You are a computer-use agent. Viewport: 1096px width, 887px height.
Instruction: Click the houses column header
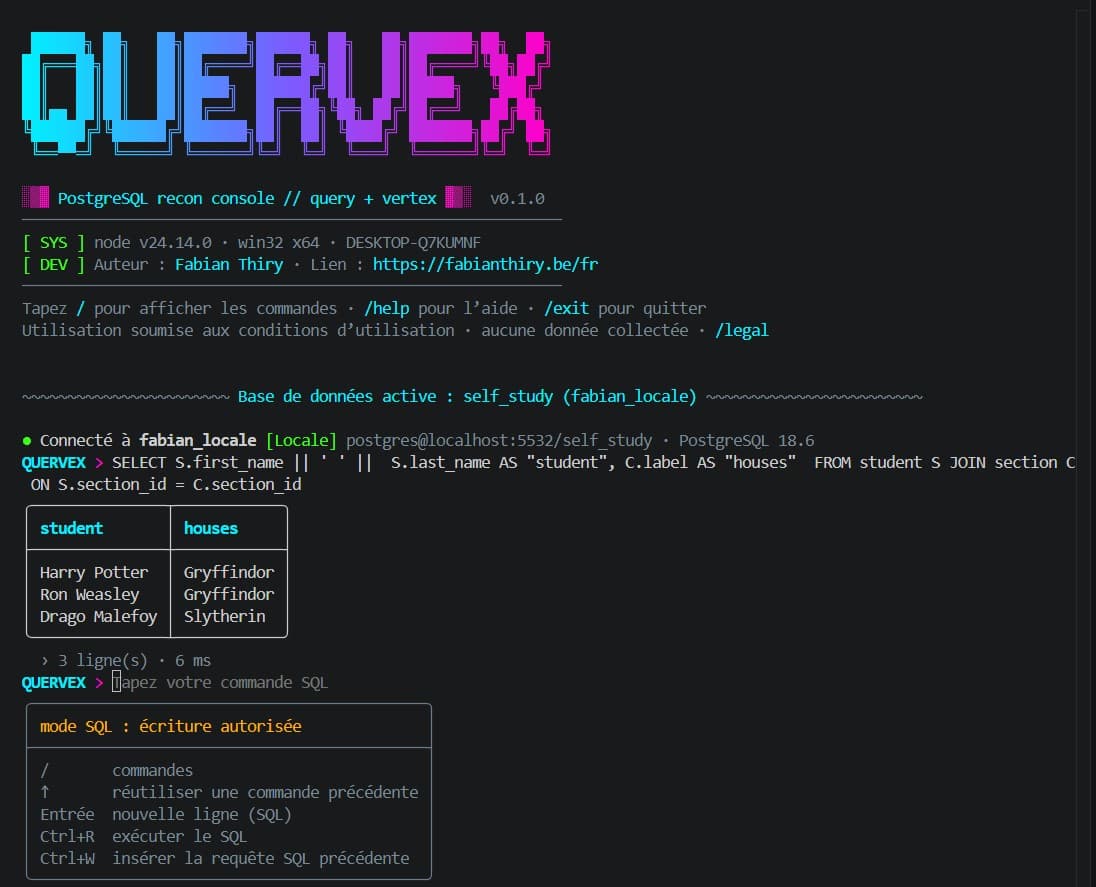(210, 528)
